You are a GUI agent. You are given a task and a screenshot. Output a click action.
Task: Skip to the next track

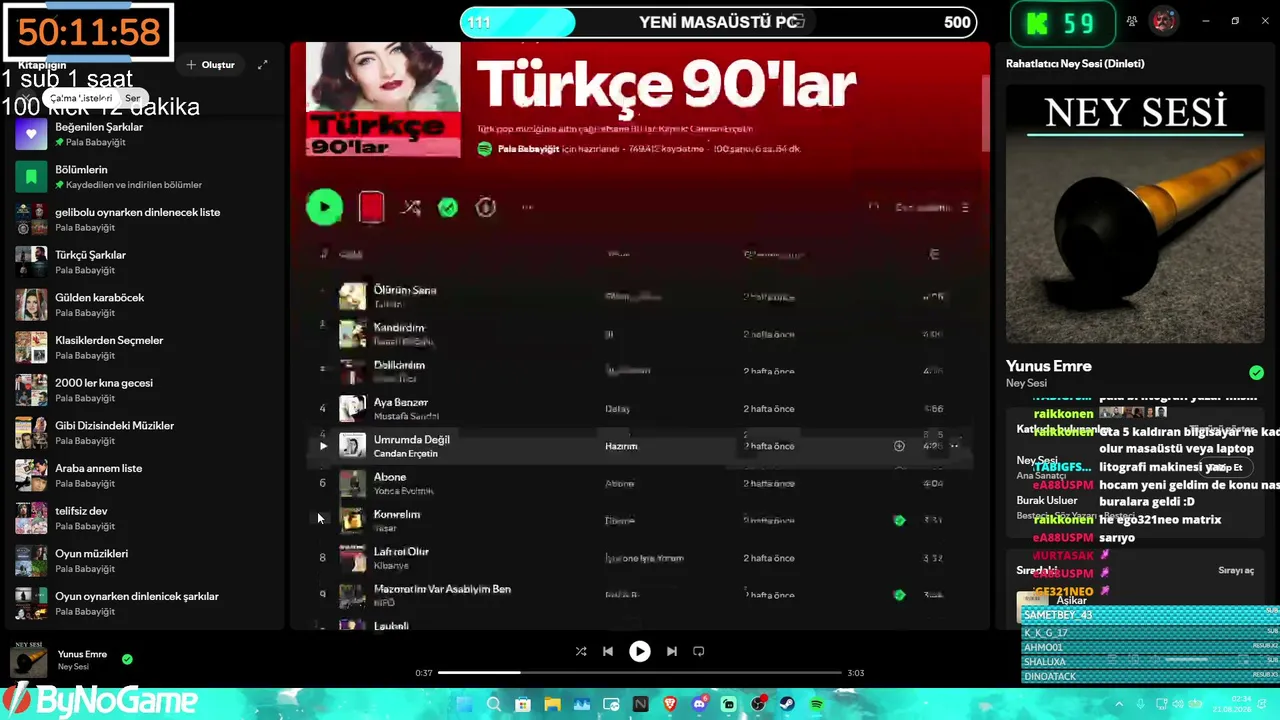[672, 651]
